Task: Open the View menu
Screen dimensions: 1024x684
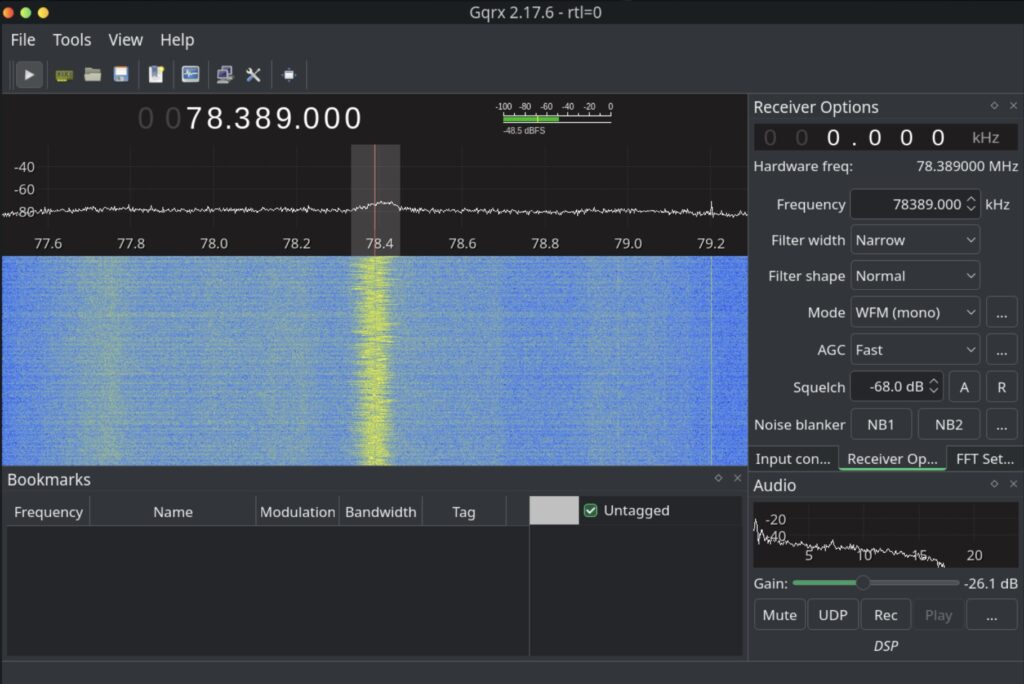Action: coord(125,40)
